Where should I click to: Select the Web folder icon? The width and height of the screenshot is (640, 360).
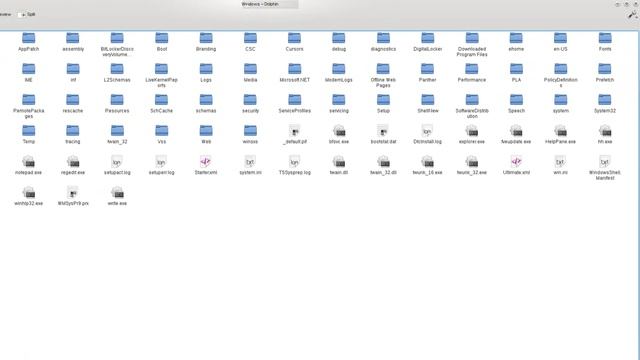tap(206, 131)
